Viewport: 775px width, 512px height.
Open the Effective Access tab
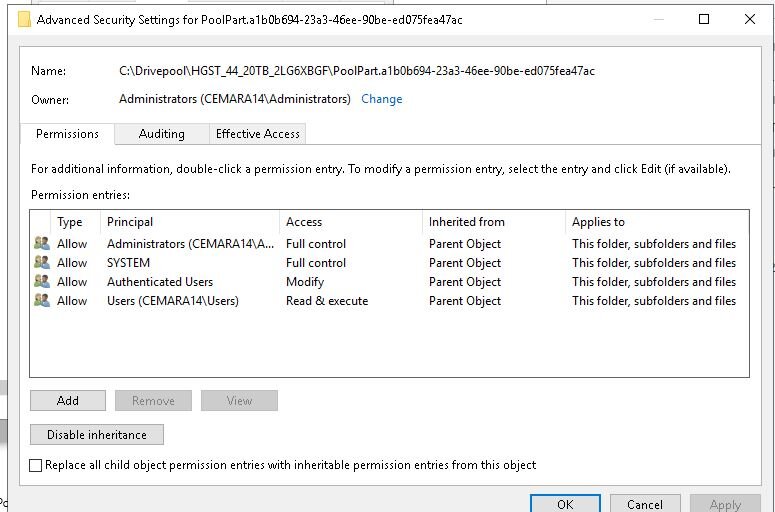(x=258, y=134)
